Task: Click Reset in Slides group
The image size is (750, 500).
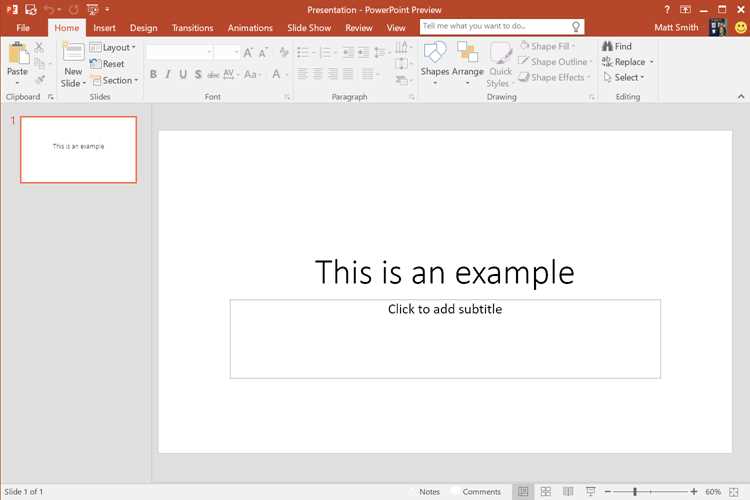Action: (108, 64)
